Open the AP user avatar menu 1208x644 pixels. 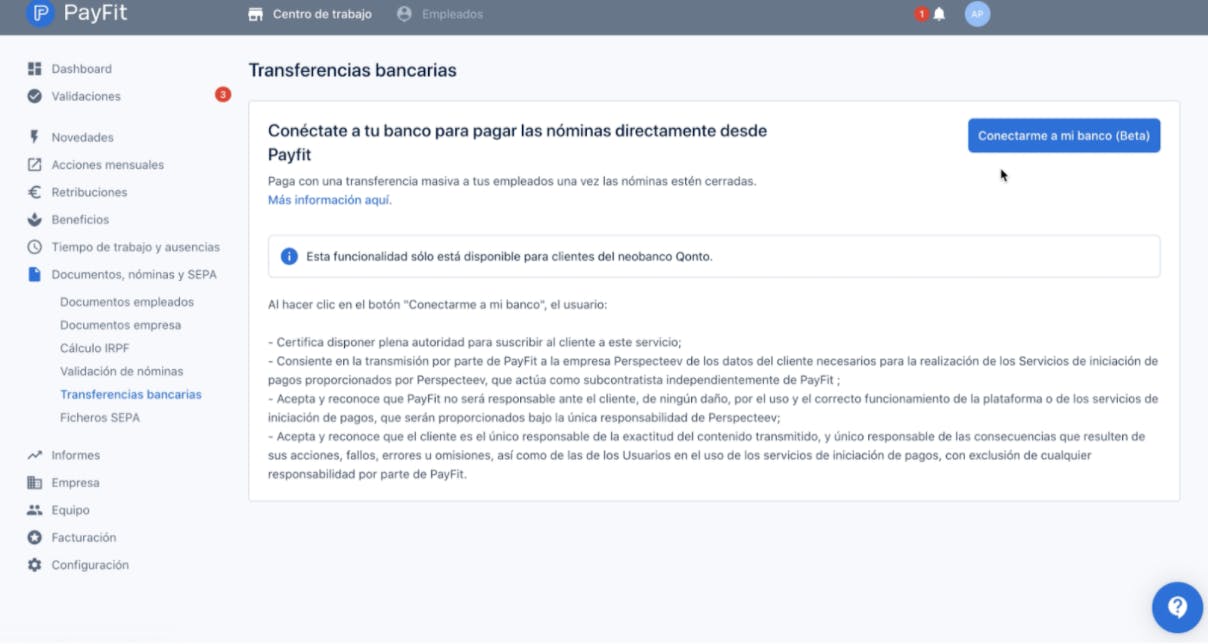coord(977,14)
